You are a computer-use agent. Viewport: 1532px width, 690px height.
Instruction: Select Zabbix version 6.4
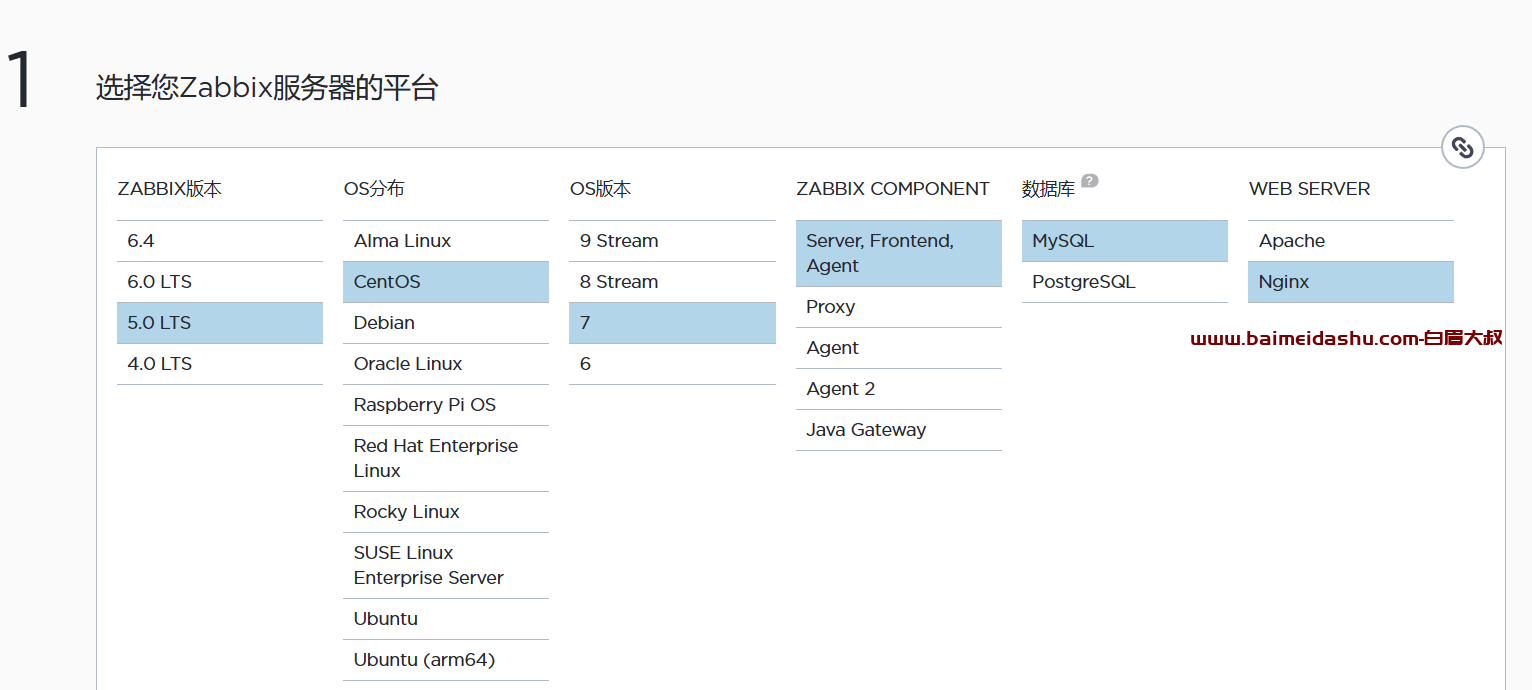(x=220, y=241)
